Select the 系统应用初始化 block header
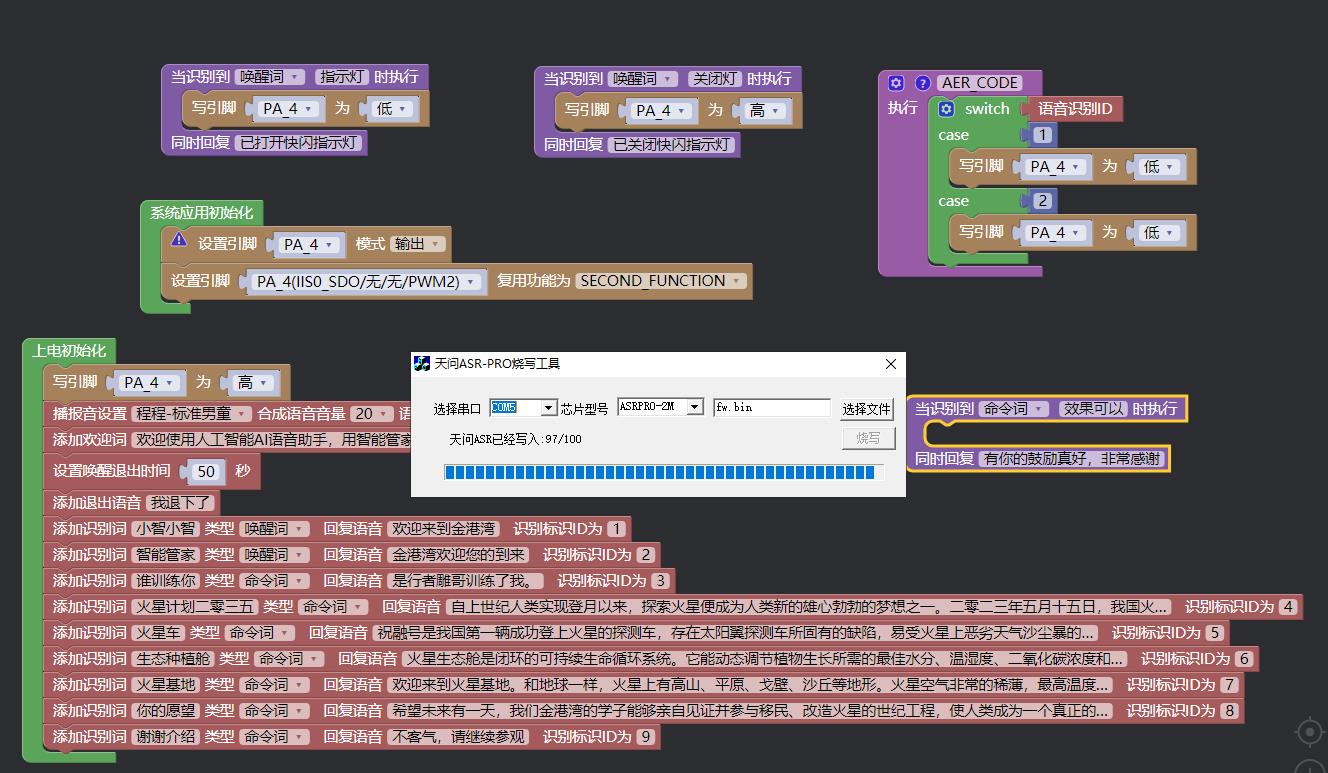1328x773 pixels. 201,213
